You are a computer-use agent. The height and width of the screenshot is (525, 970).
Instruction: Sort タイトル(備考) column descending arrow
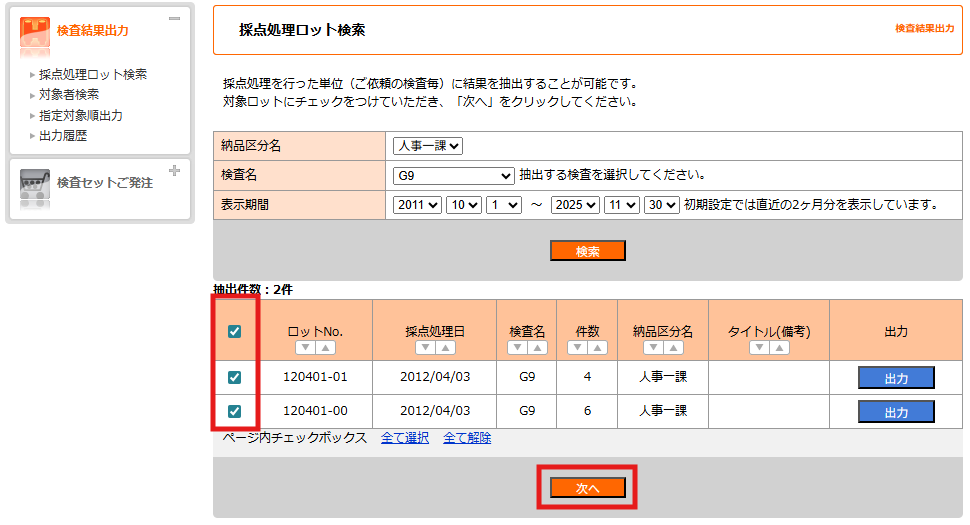(759, 348)
